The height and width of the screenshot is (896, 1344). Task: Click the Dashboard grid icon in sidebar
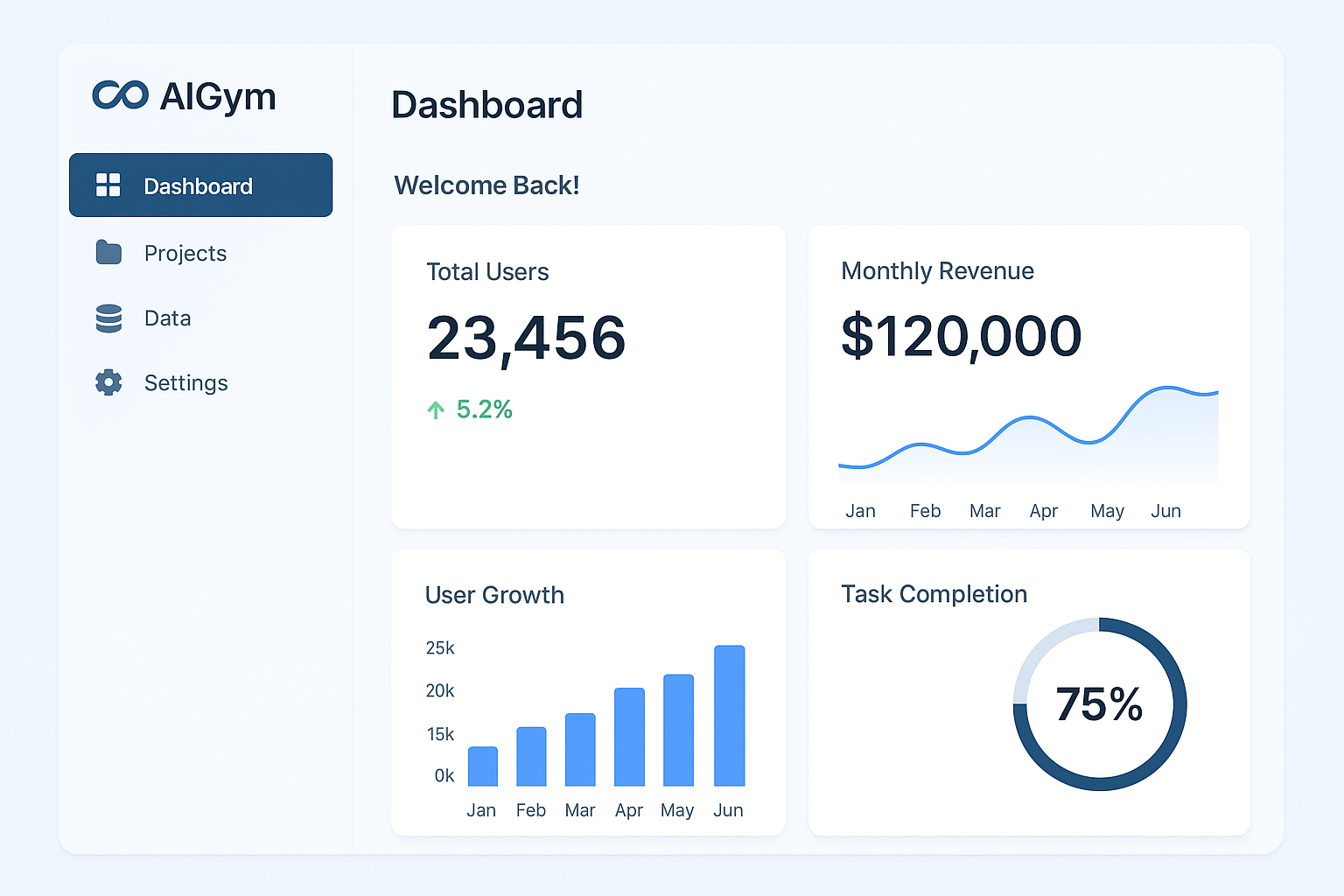click(108, 185)
